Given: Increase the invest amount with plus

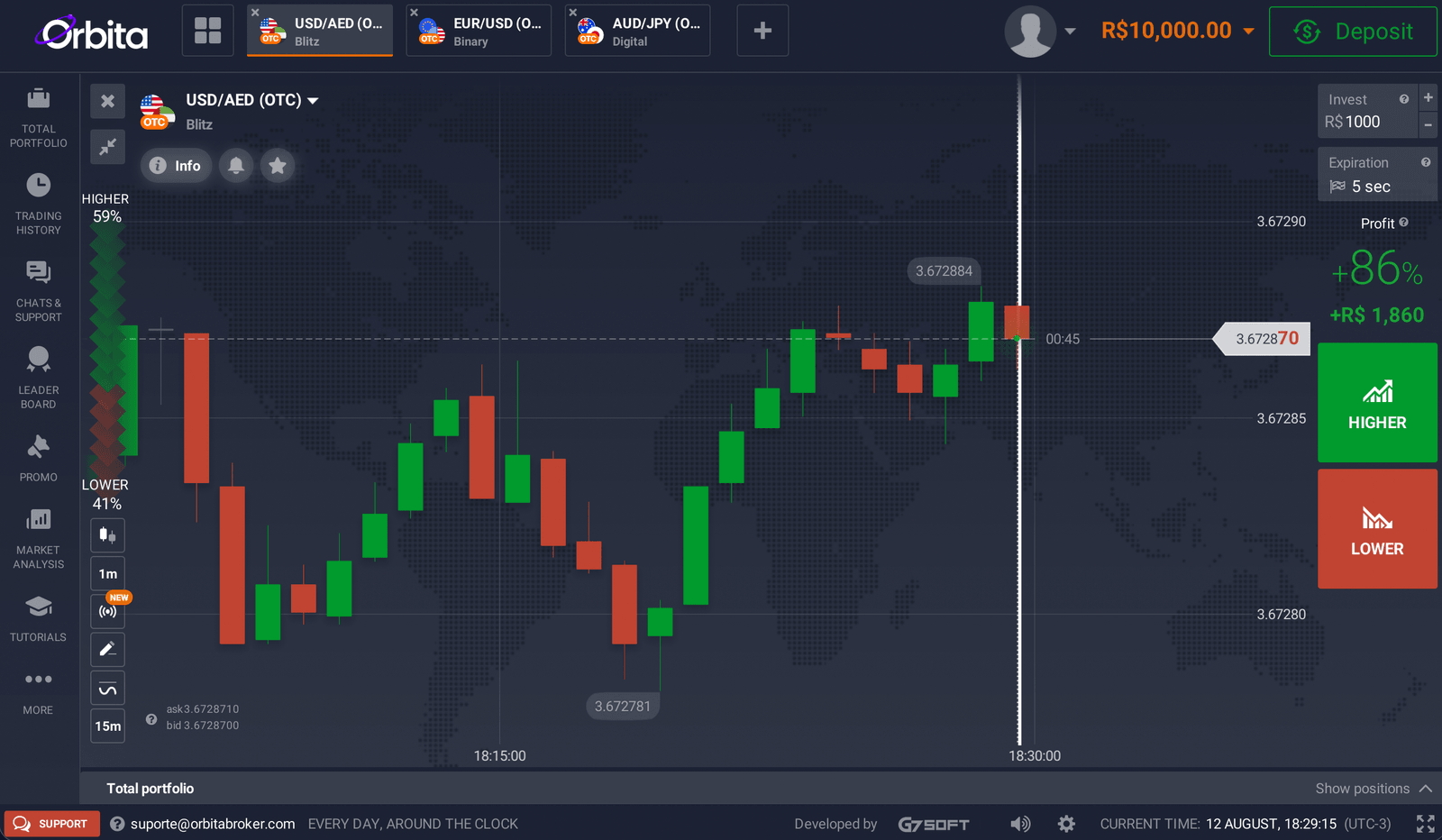Looking at the screenshot, I should 1428,97.
